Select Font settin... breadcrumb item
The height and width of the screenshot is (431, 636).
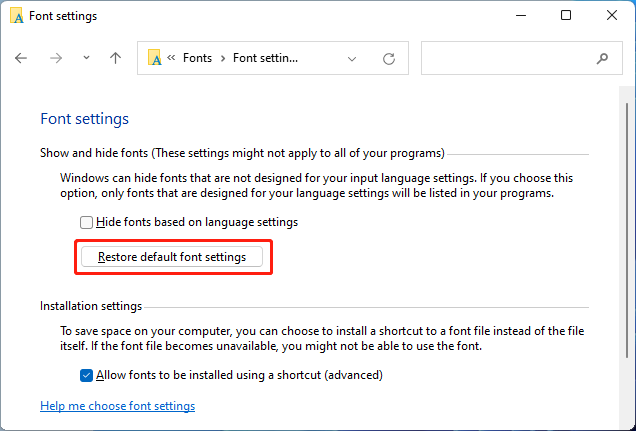pos(265,58)
